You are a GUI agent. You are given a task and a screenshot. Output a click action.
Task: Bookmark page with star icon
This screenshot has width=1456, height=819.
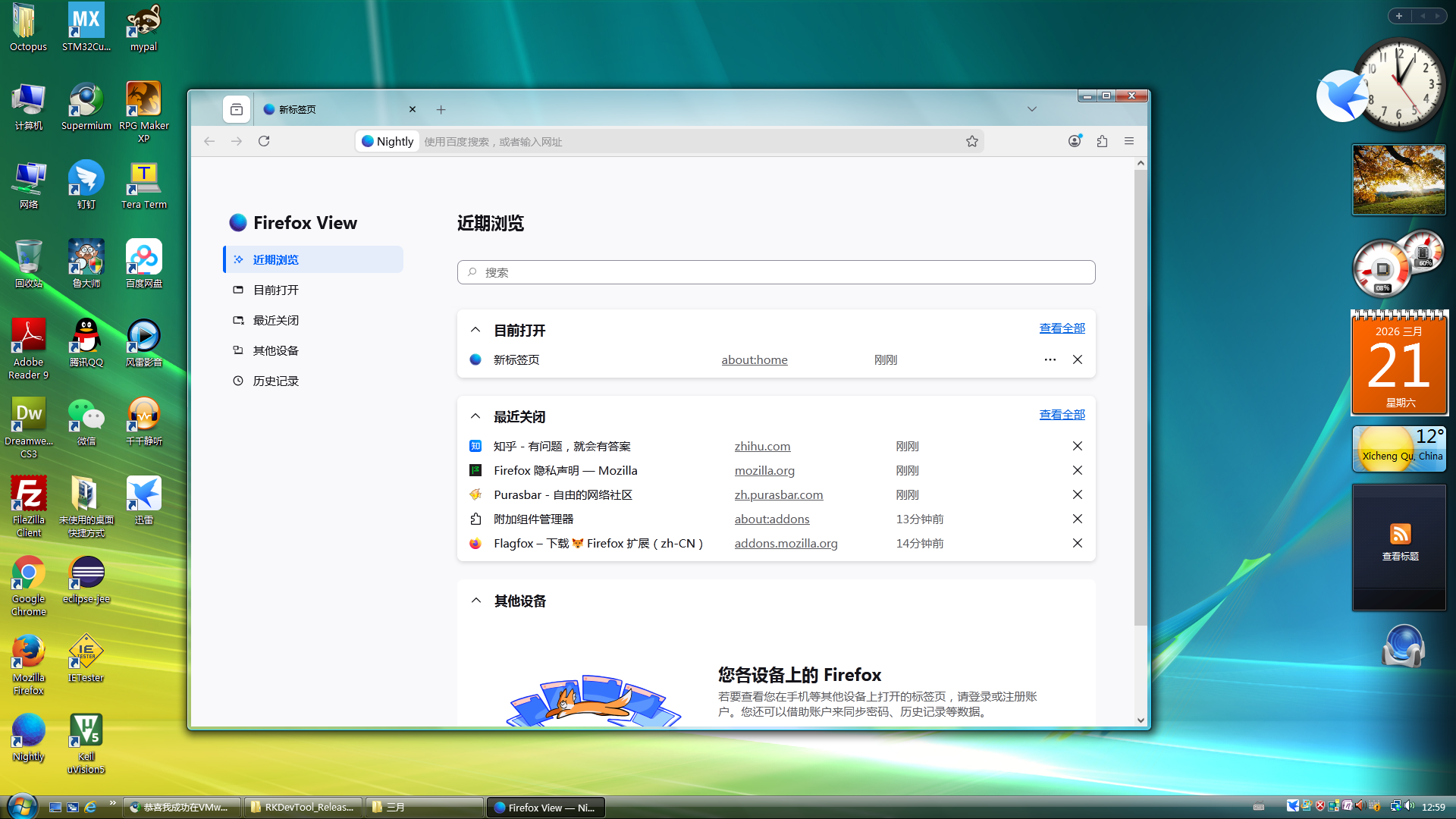click(x=971, y=141)
